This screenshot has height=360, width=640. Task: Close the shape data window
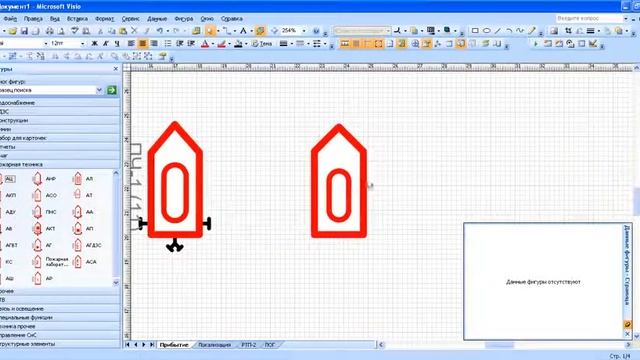[628, 334]
